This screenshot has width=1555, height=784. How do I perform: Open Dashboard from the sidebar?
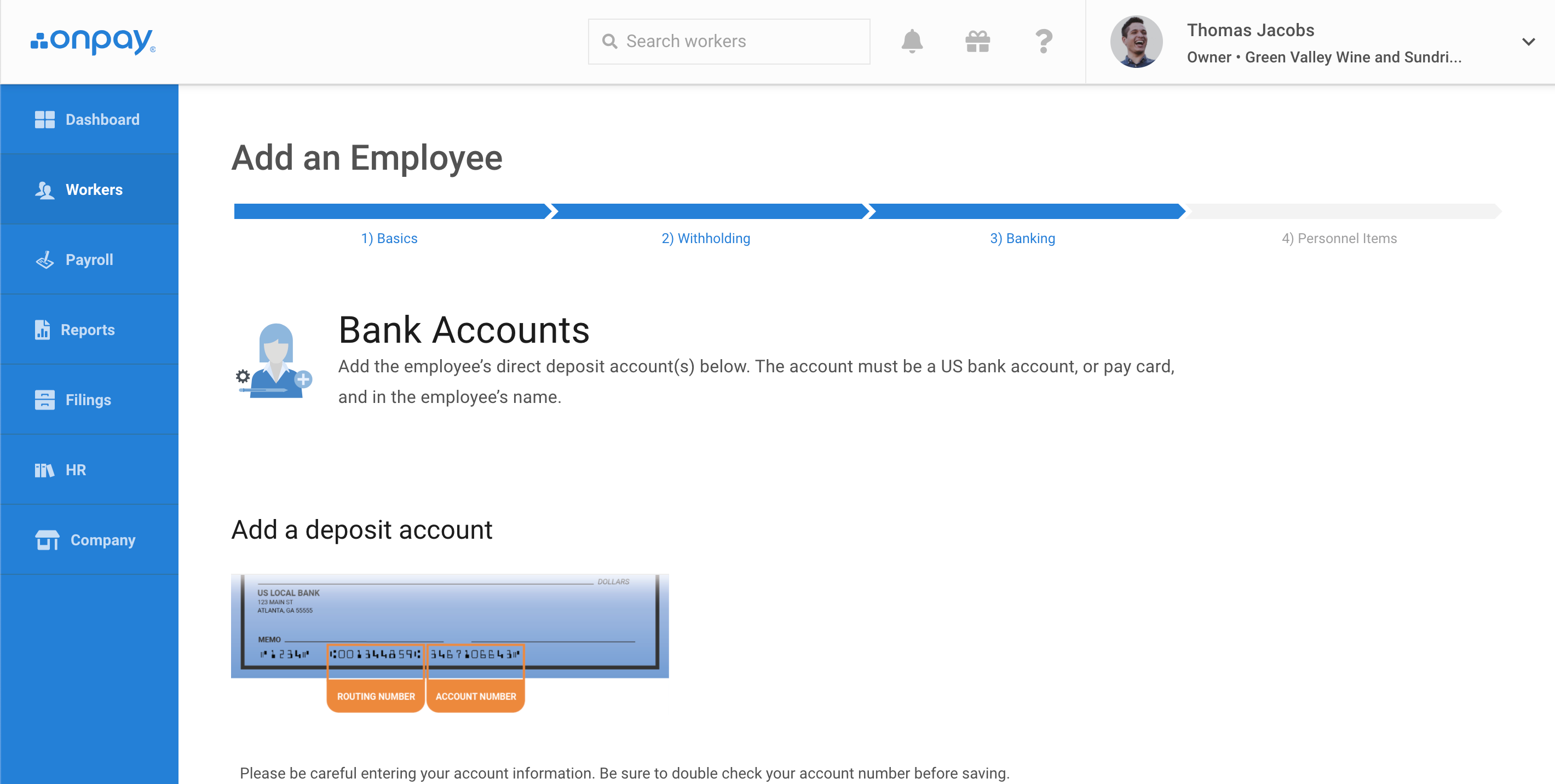(x=89, y=119)
